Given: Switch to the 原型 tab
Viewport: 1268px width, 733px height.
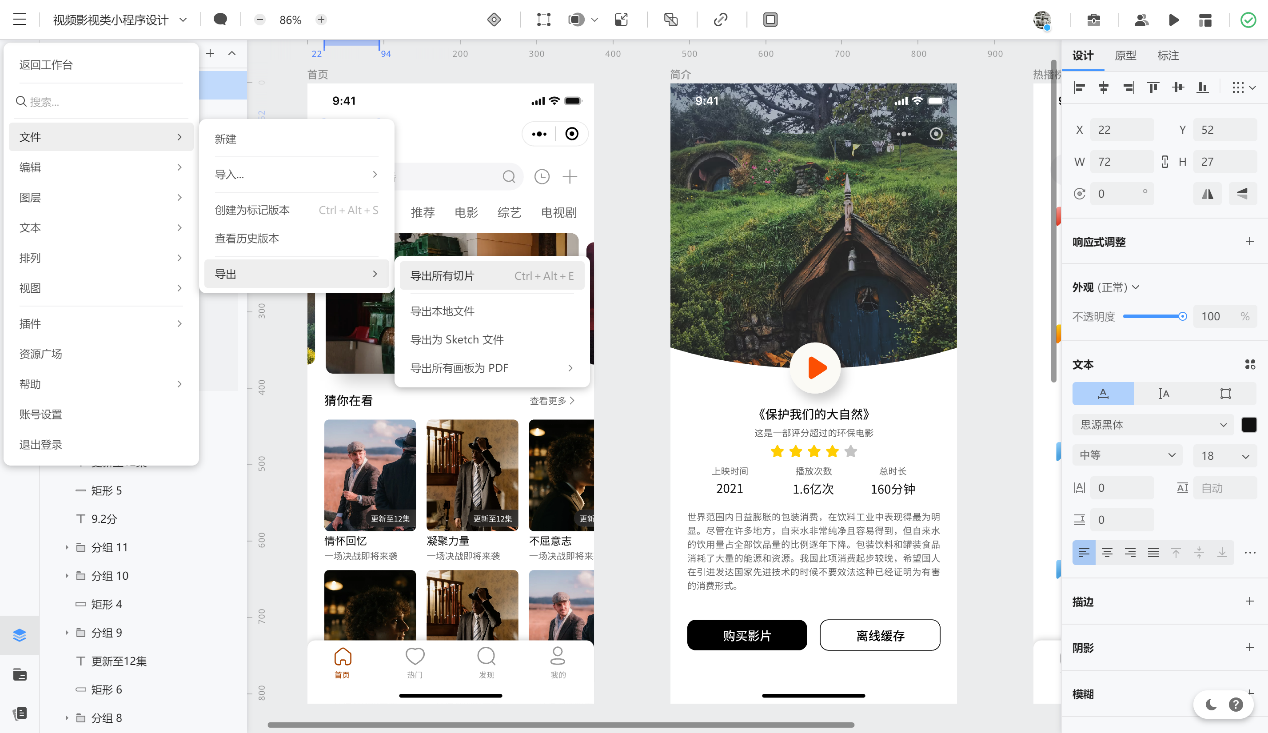Looking at the screenshot, I should [1126, 56].
